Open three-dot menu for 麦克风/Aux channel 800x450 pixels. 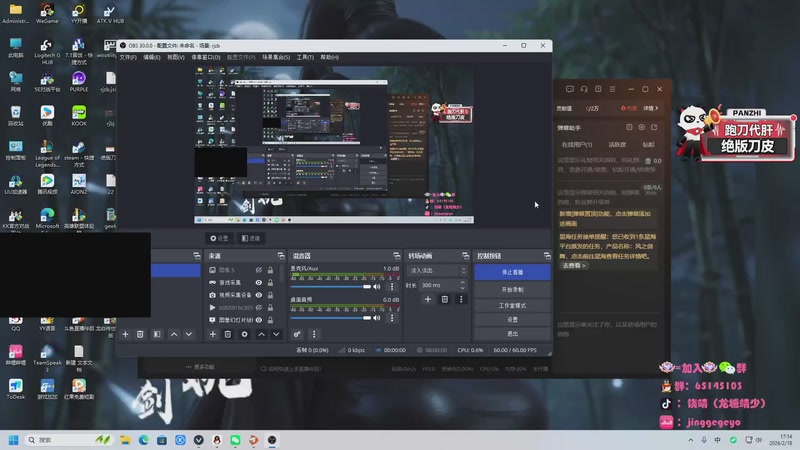tap(392, 287)
